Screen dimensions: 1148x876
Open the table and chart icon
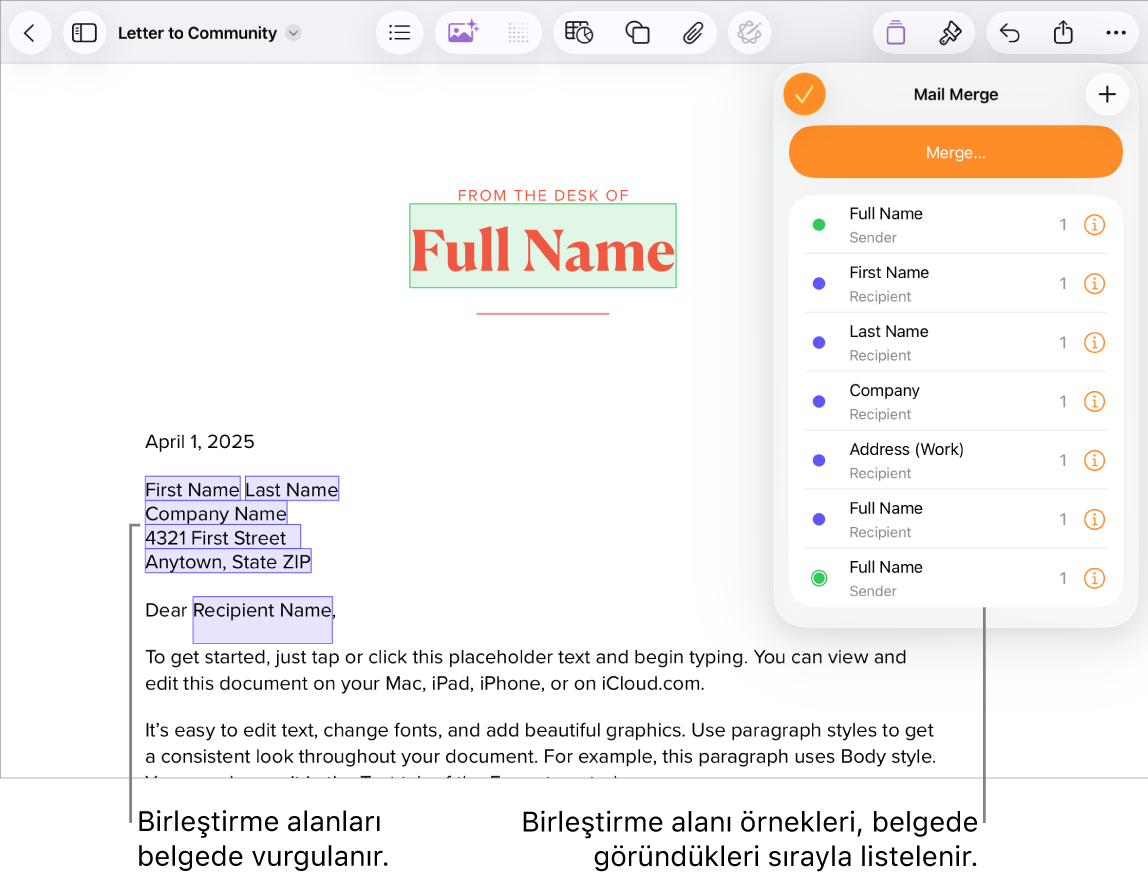(x=579, y=33)
